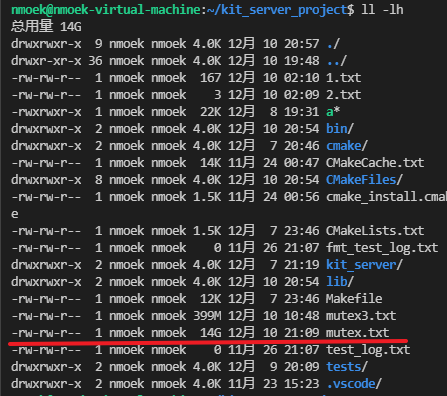Screen dimensions: 447x396
Task: Click the test_log.txt file name
Action: 368,350
